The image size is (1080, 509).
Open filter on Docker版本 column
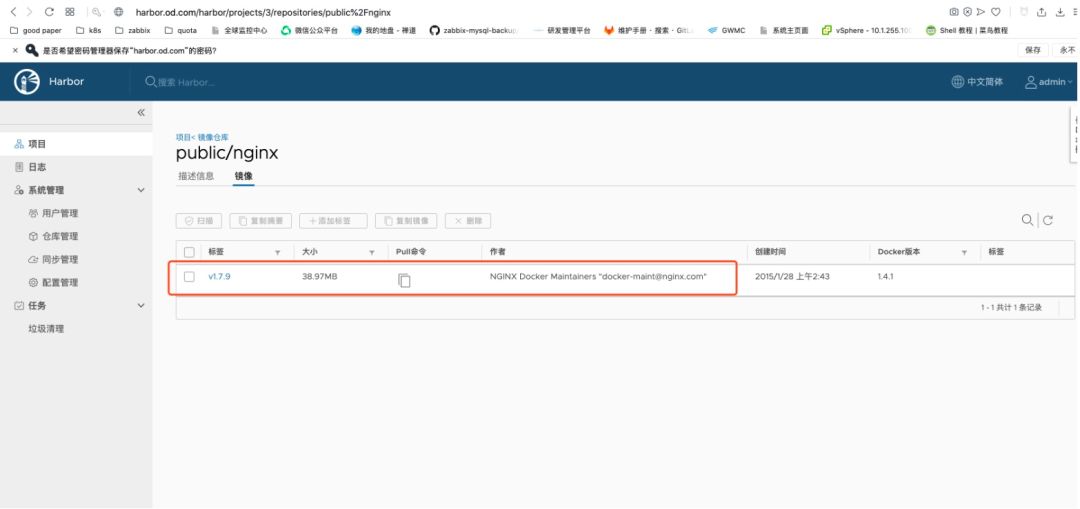[964, 253]
